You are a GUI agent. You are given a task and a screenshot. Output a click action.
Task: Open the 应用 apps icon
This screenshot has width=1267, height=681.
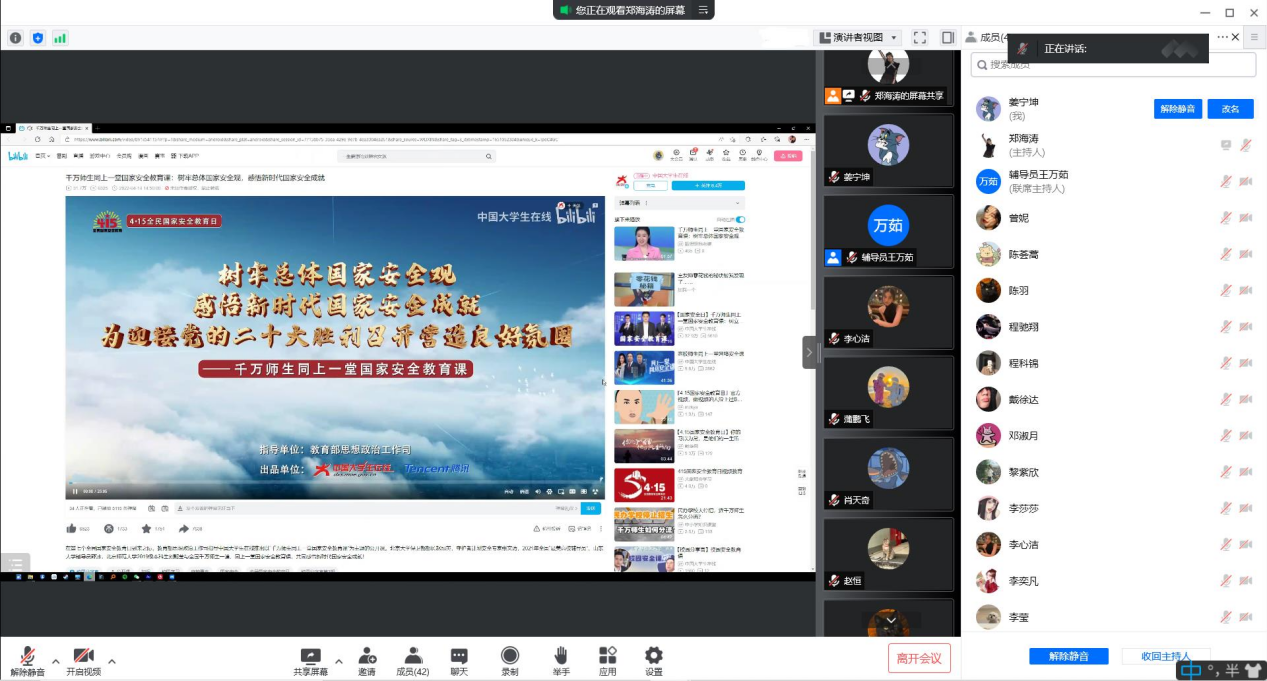point(608,656)
